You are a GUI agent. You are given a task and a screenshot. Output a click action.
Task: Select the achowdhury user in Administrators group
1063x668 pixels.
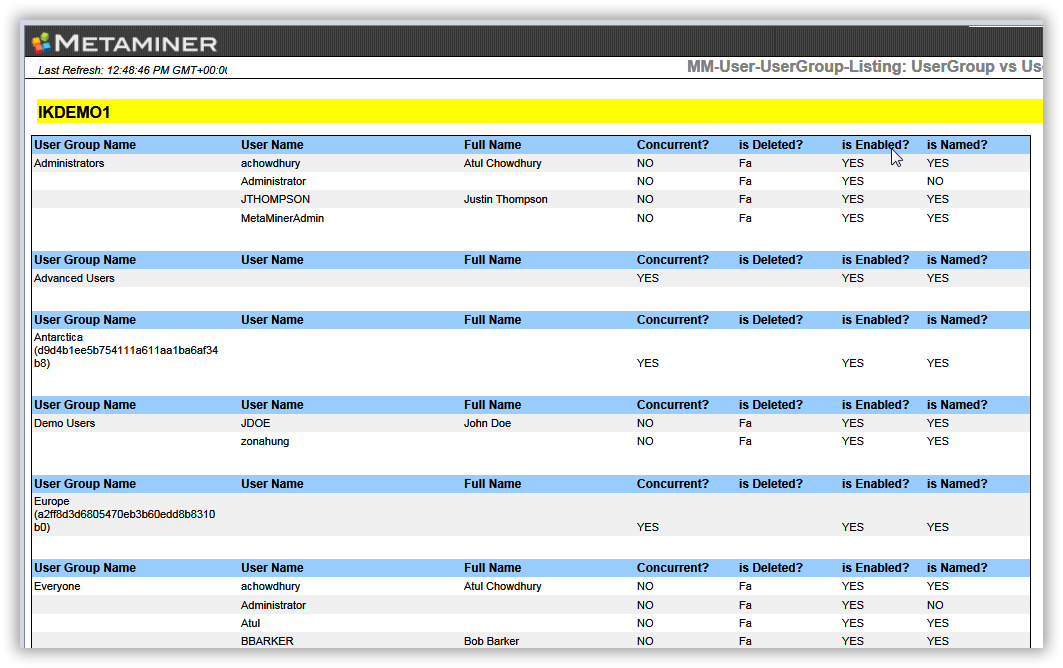point(270,163)
